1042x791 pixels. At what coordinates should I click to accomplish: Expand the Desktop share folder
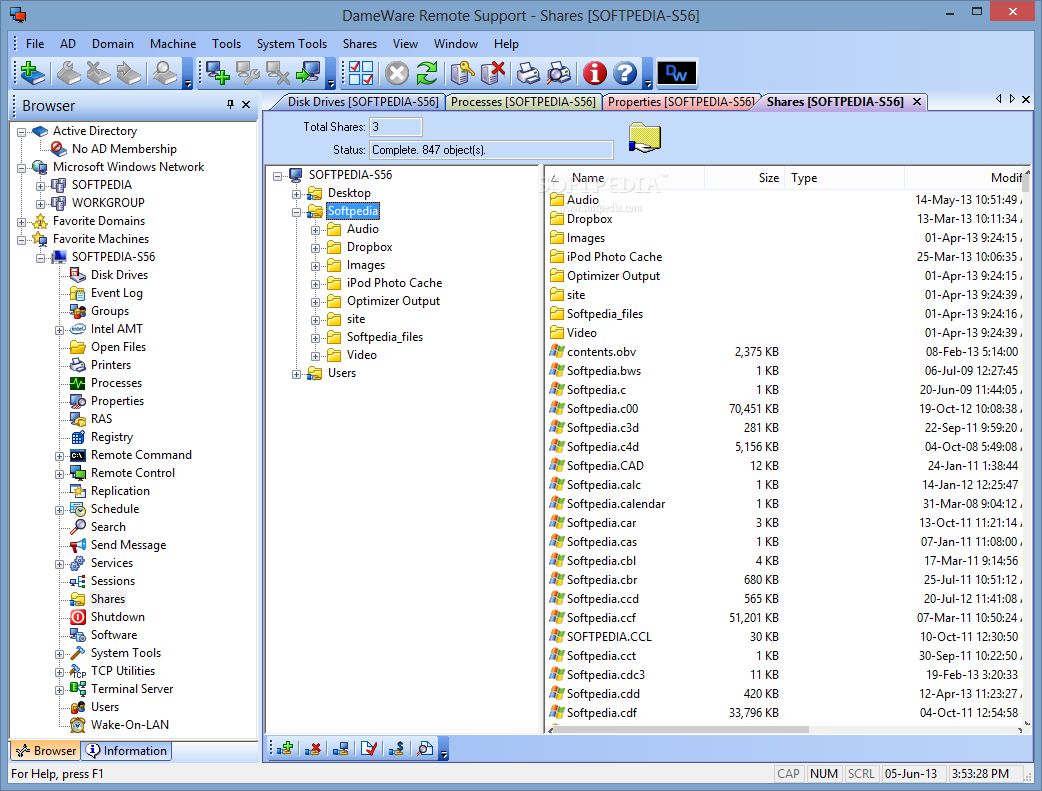tap(296, 194)
